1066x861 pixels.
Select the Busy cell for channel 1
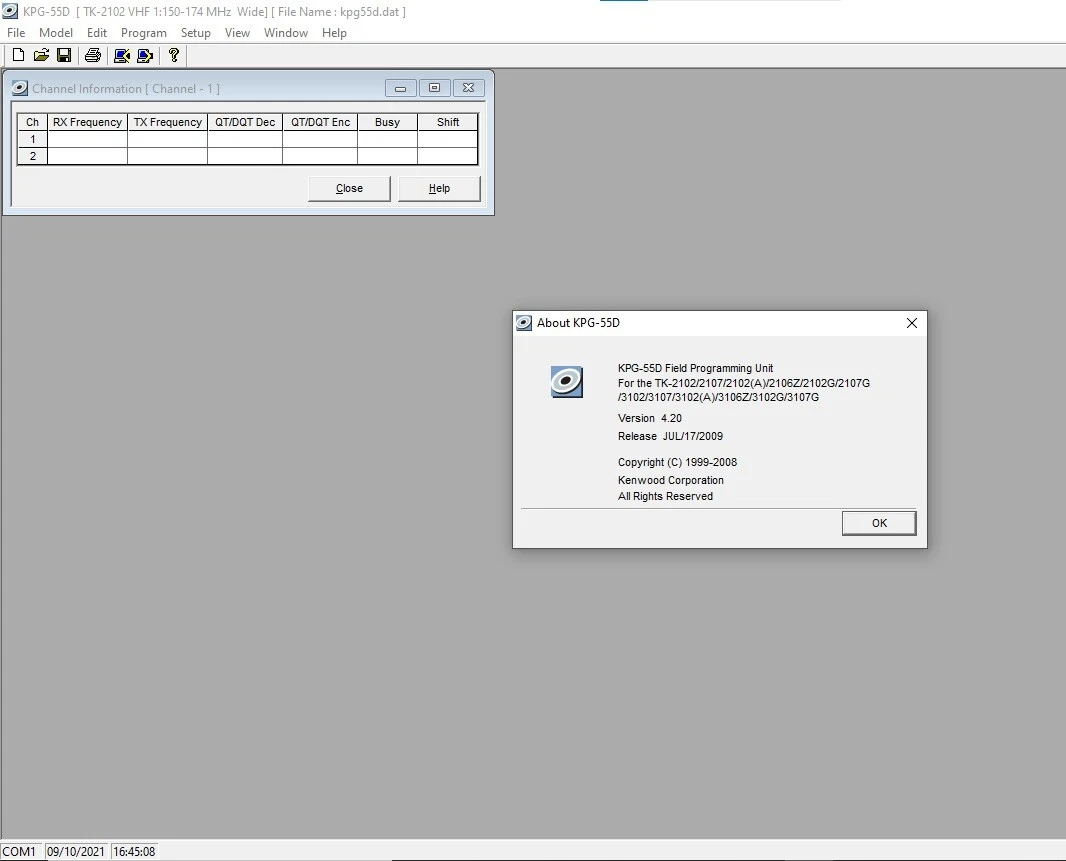point(388,139)
